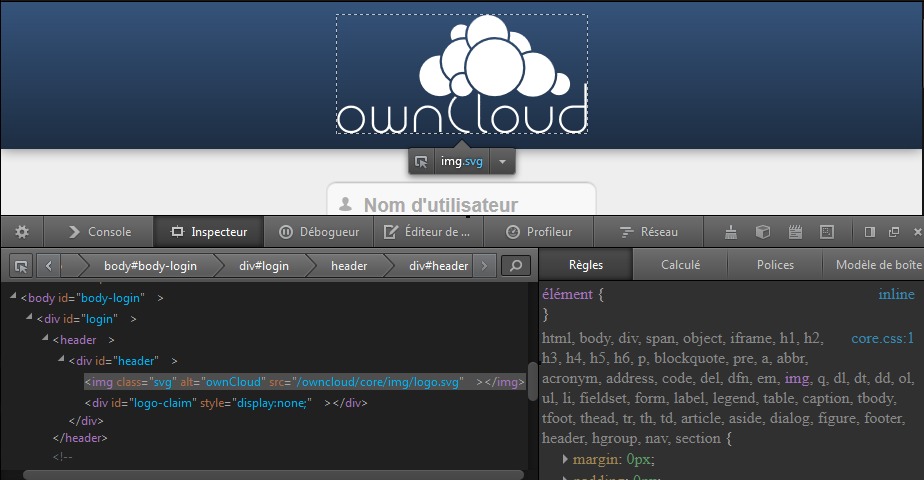Collapse the div id="header" node
This screenshot has height=480, width=924.
pos(61,359)
